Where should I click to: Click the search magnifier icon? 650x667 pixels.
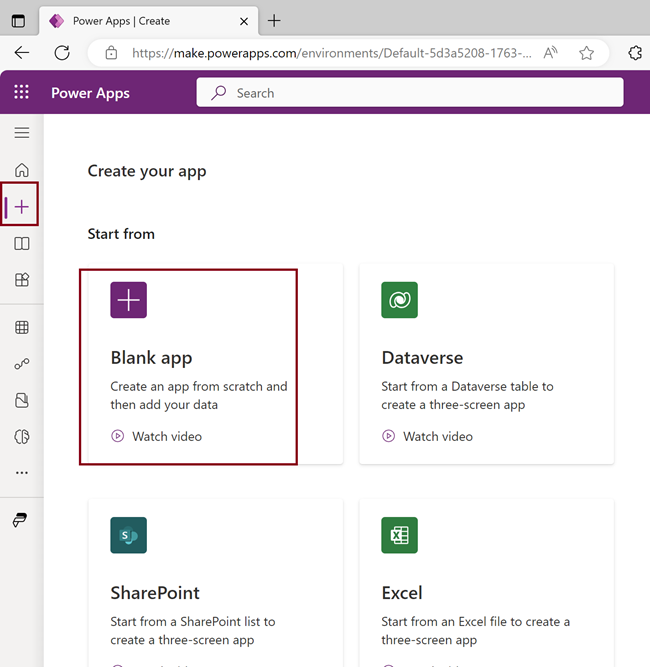pos(219,92)
